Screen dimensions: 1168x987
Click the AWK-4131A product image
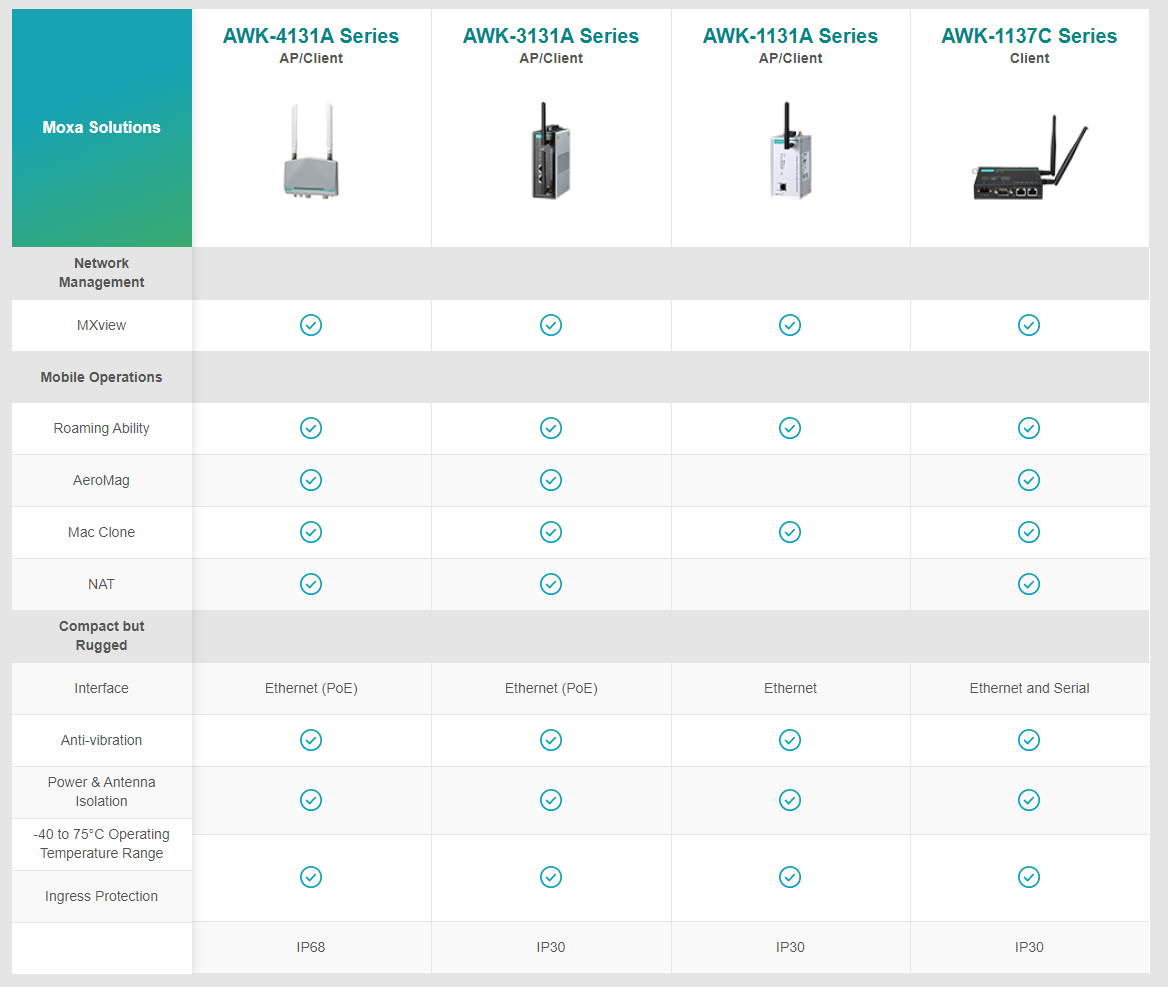tap(311, 151)
